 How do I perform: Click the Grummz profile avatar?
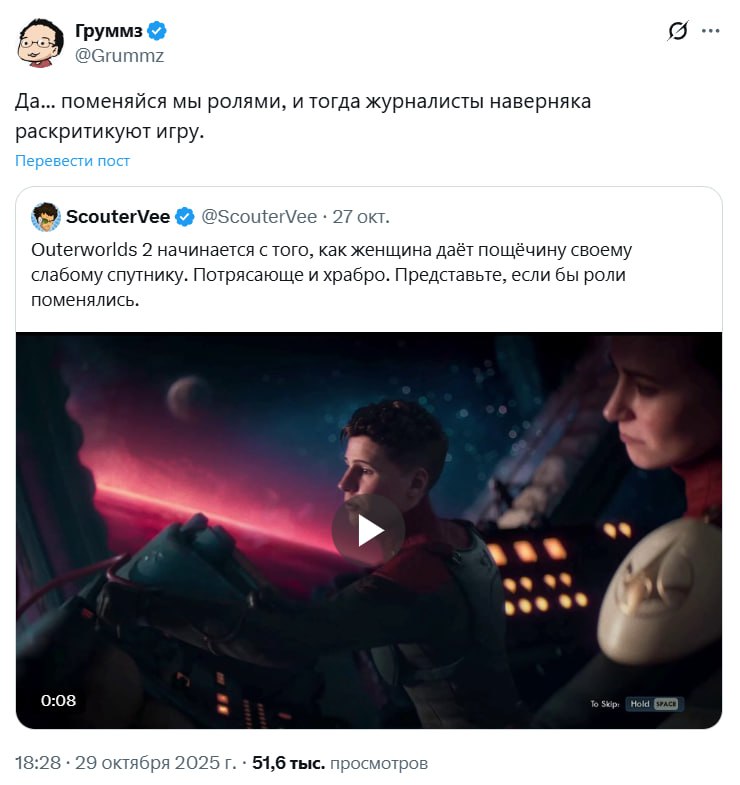click(39, 42)
